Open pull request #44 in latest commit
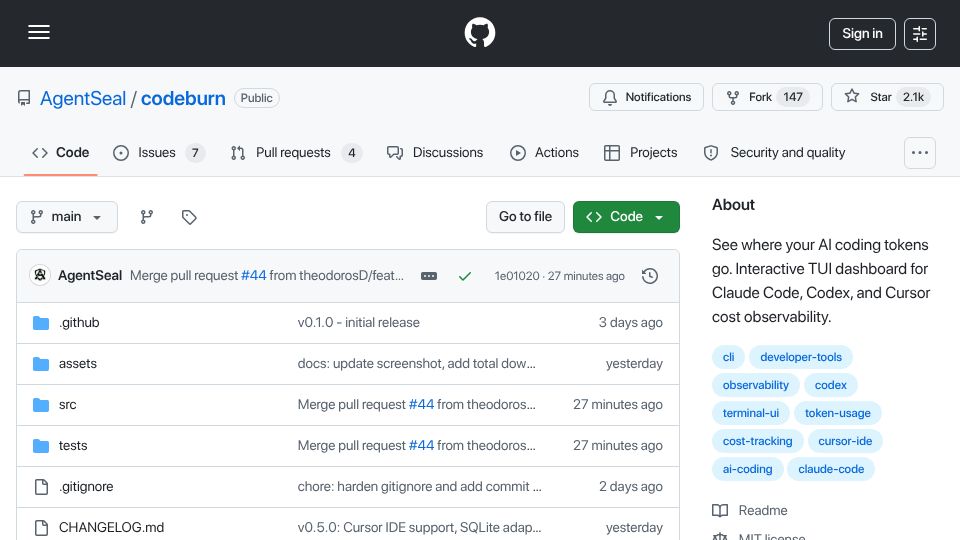 [x=253, y=276]
